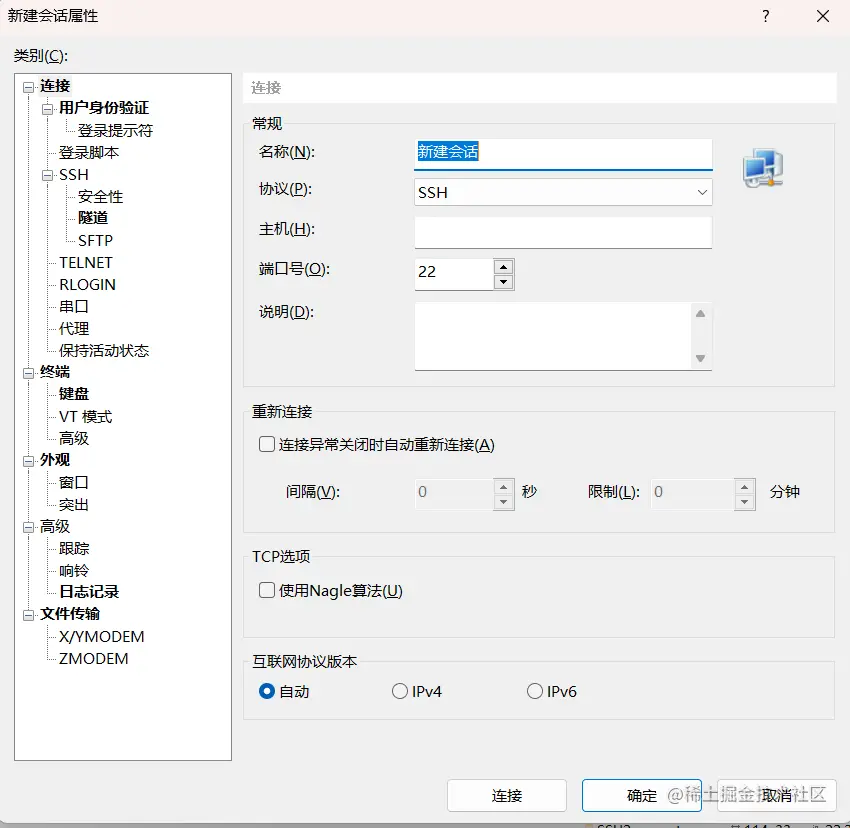Select 保持活动状态 tree item
Screen dimensions: 850x828
tap(104, 351)
